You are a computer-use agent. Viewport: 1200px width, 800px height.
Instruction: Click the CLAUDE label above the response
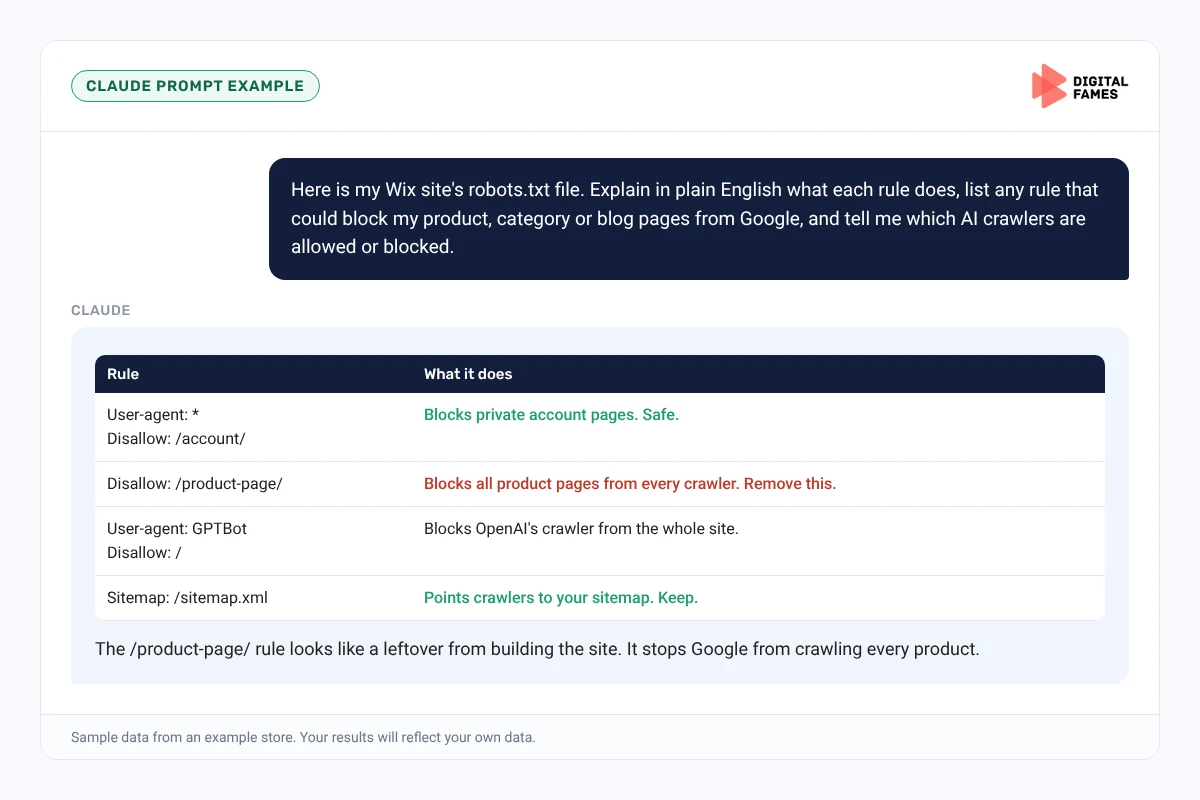point(101,310)
